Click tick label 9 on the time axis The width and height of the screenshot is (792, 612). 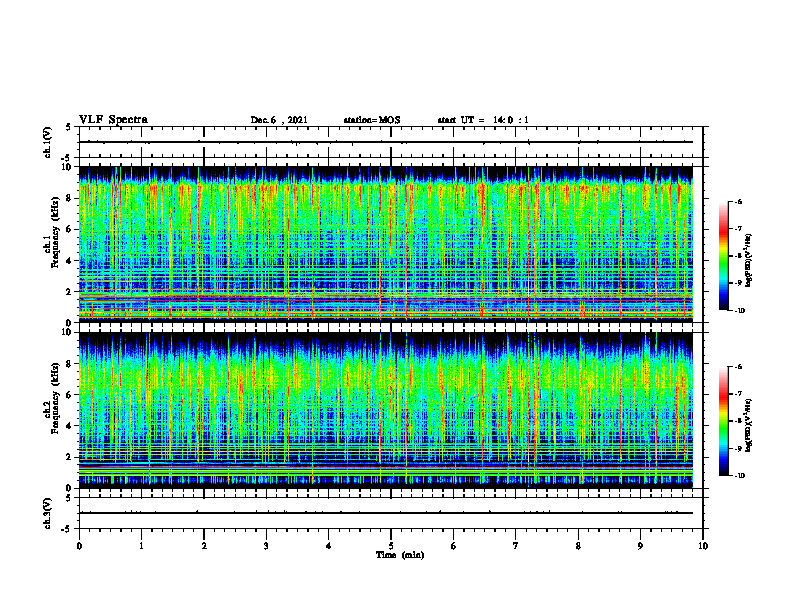point(640,546)
